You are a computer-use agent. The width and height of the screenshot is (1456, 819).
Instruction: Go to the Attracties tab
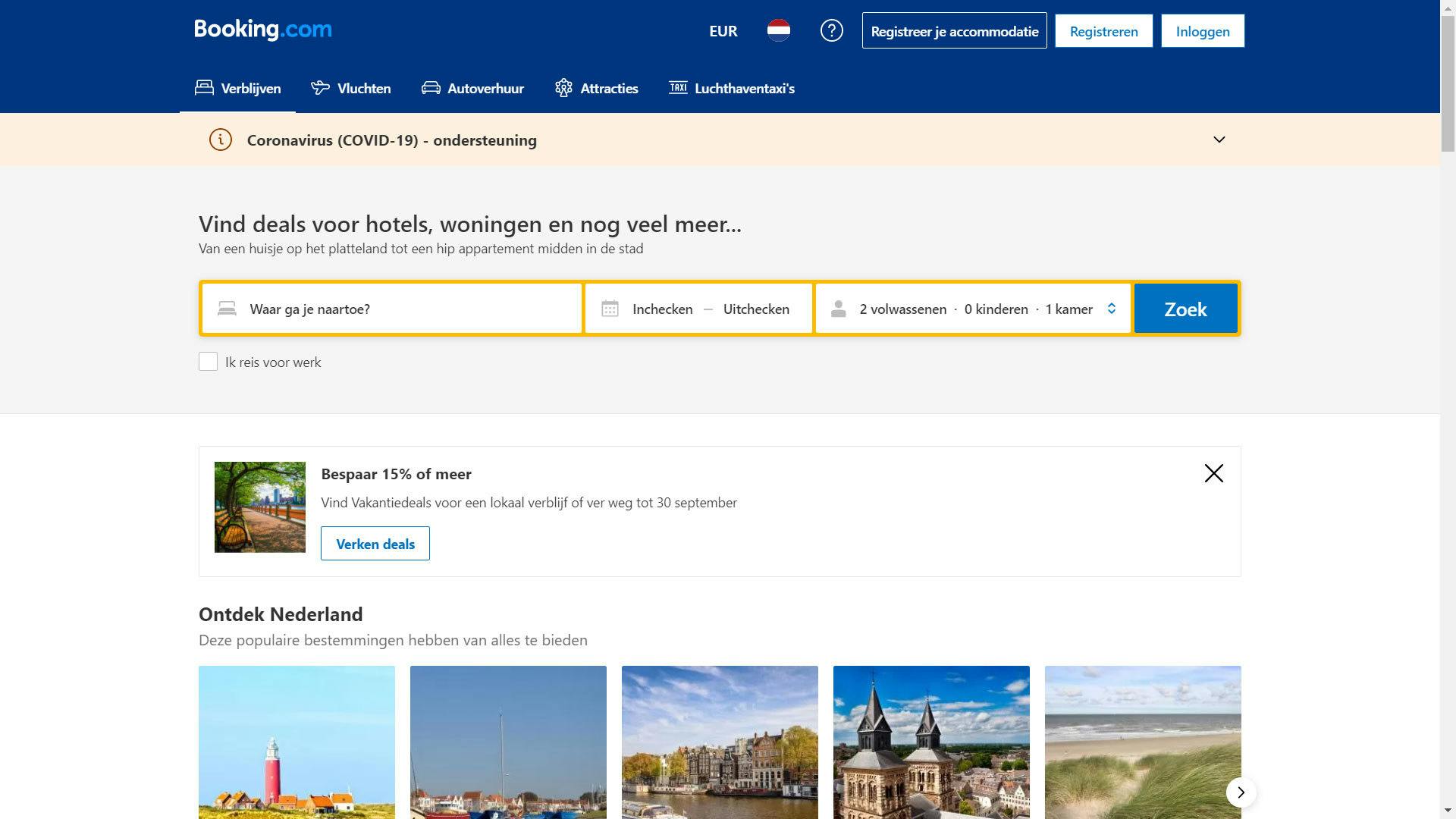[597, 89]
